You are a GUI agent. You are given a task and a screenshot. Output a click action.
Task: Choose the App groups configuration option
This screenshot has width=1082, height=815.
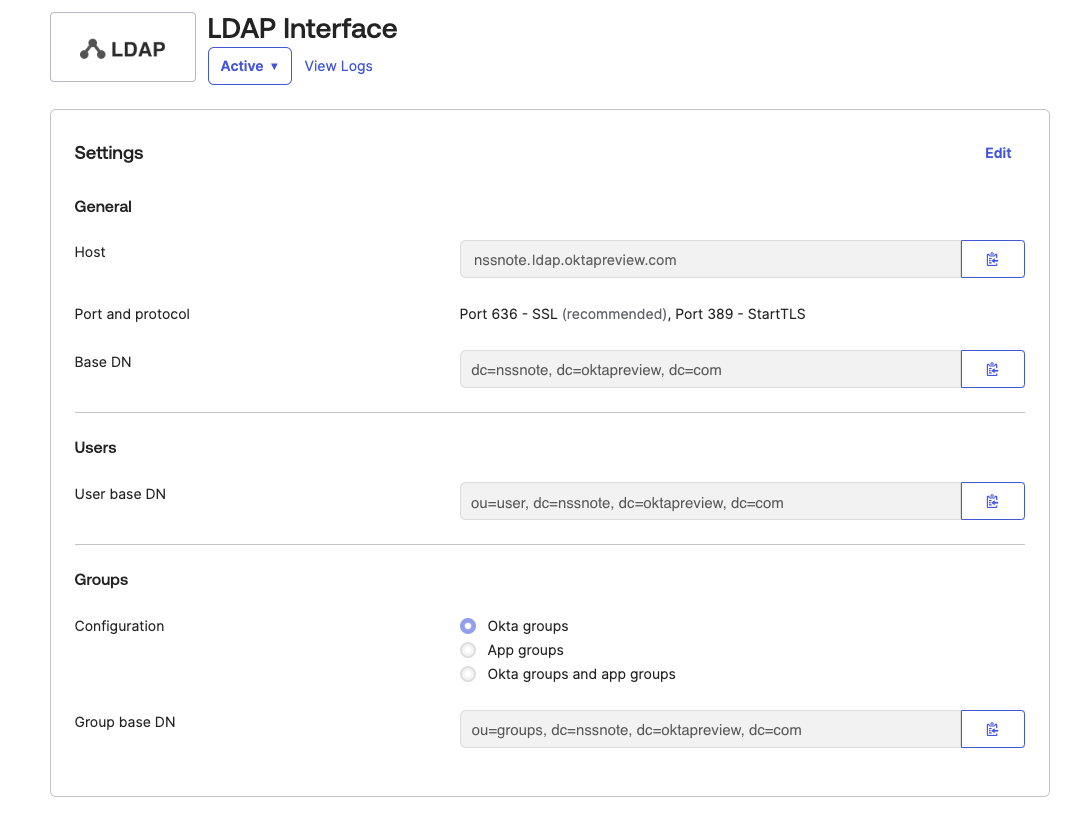[x=467, y=649]
